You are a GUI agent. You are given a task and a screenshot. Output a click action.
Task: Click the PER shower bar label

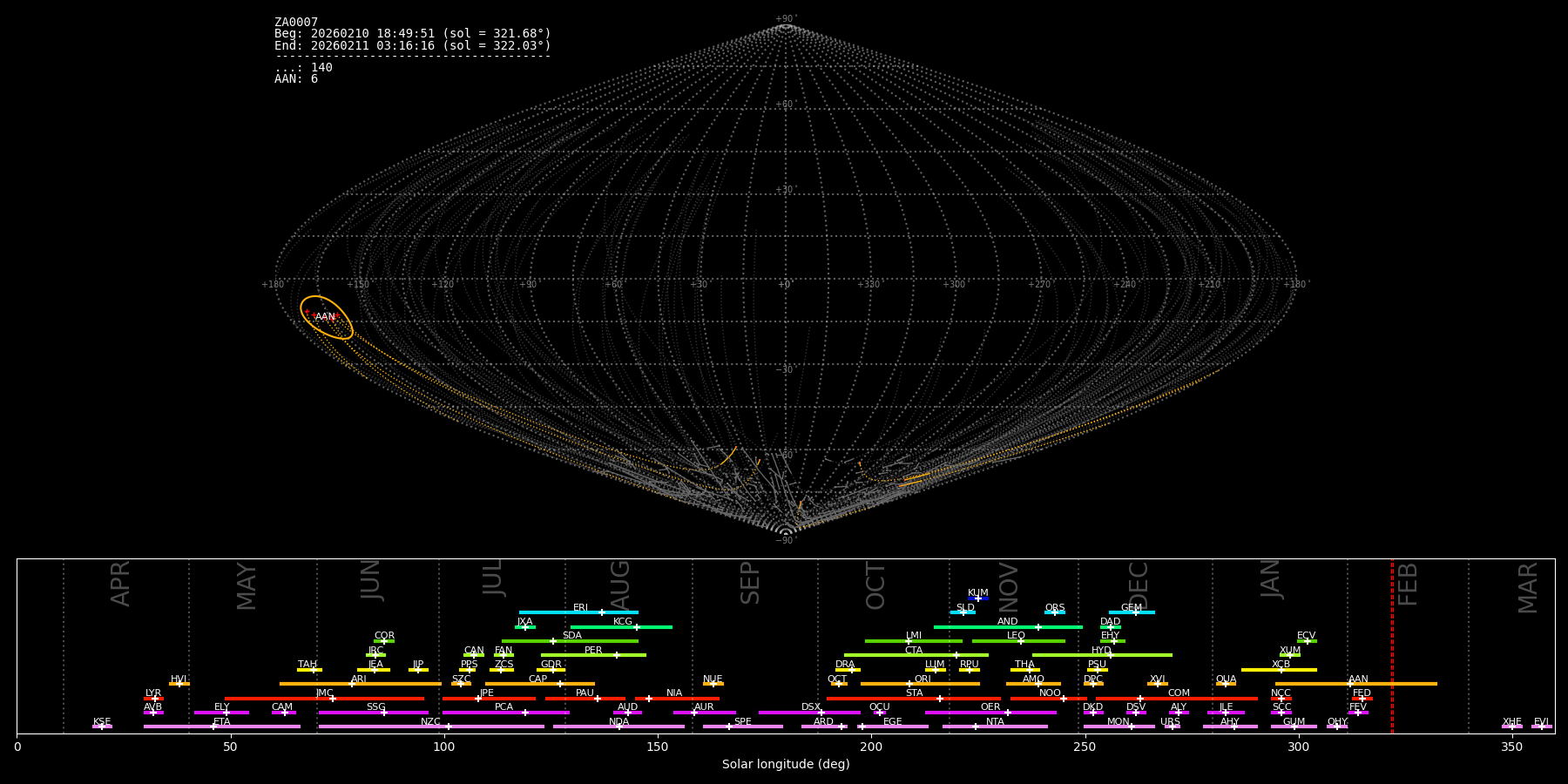pos(593,651)
